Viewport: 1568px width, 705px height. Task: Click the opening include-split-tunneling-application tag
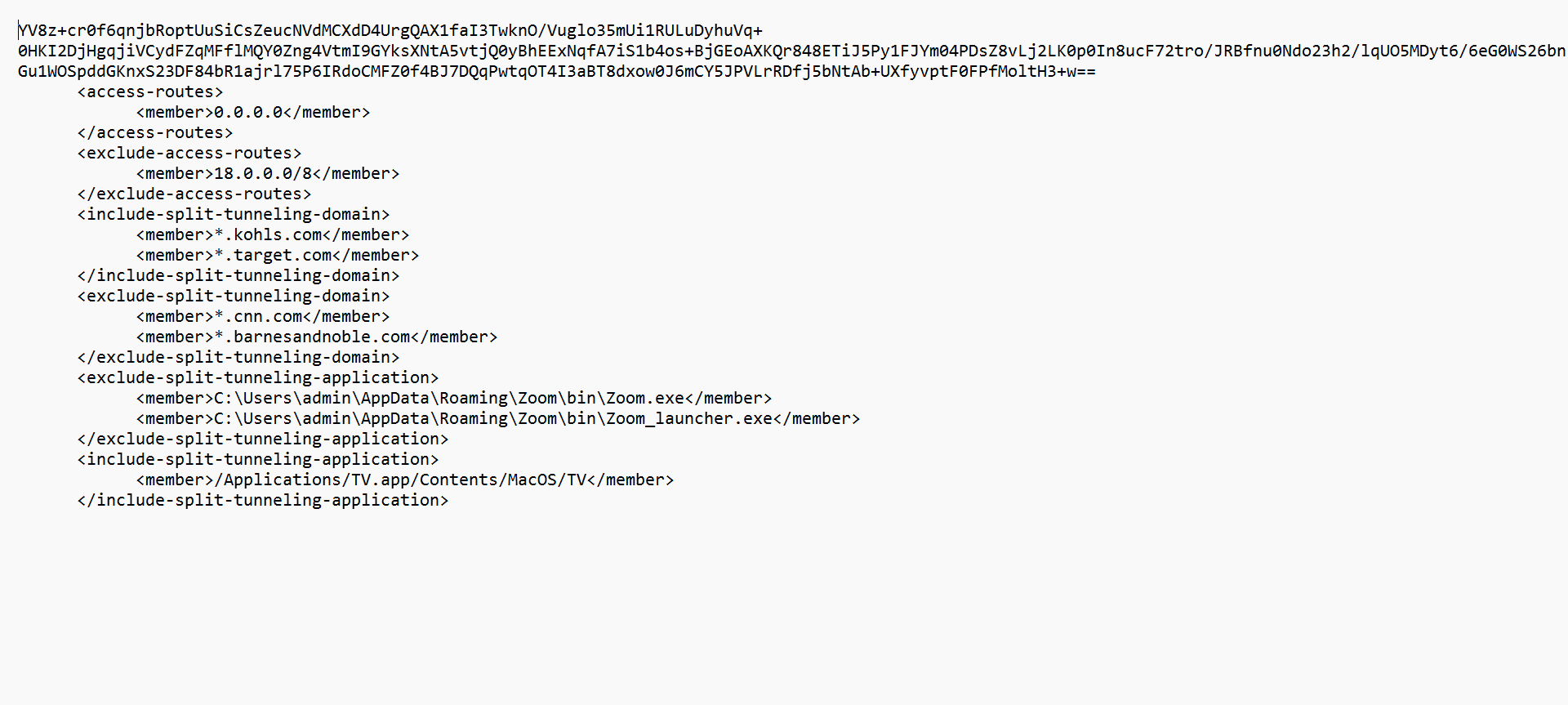[x=258, y=460]
